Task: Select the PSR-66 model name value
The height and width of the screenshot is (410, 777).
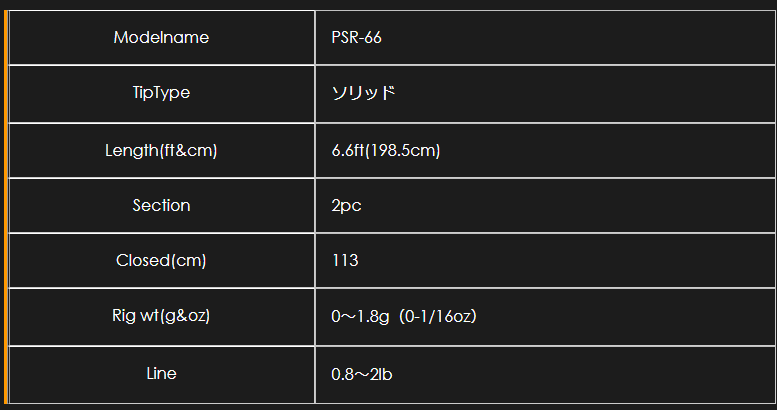Action: pos(356,38)
